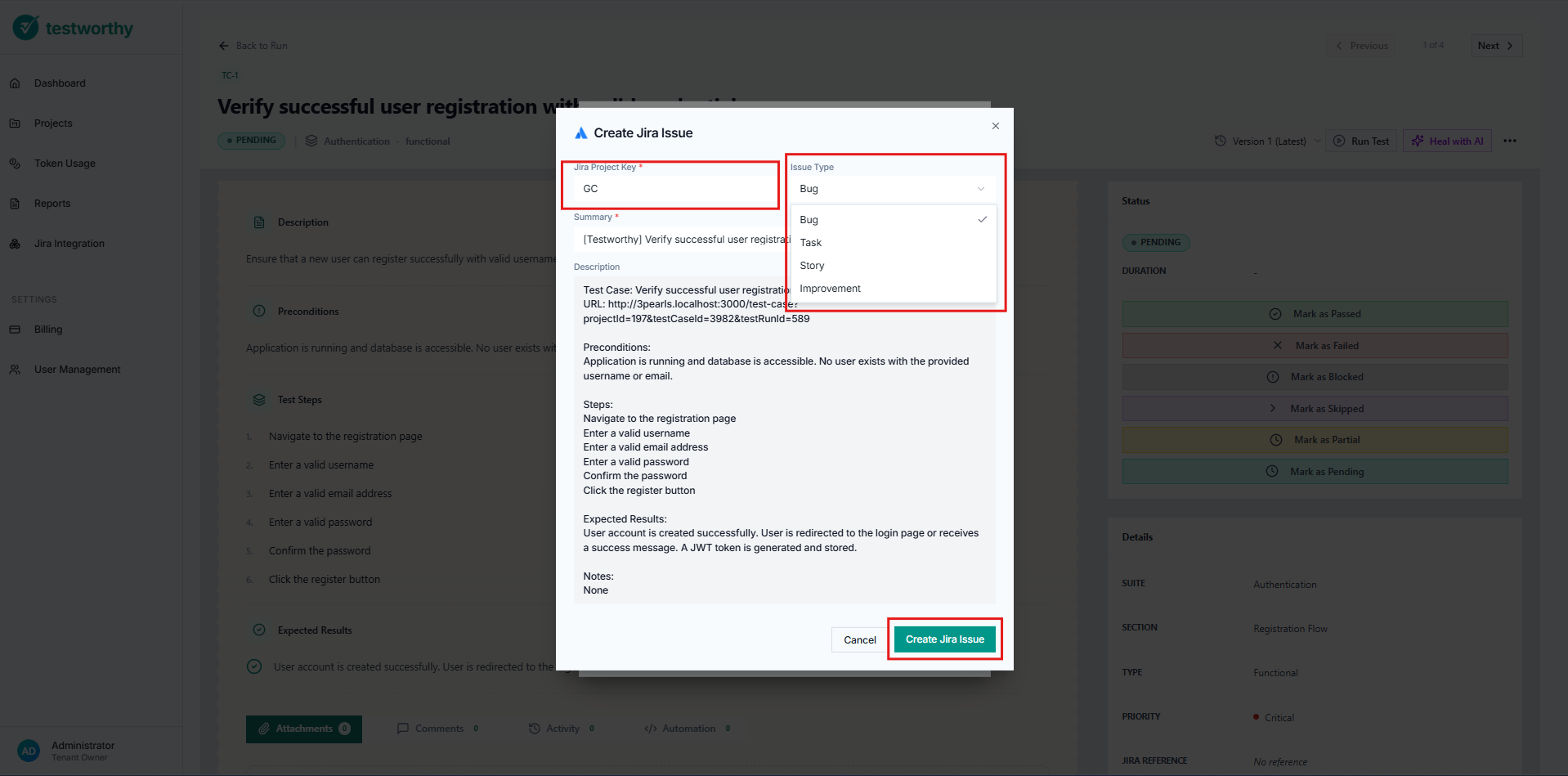Click the Atlassian logo in the dialog title

point(581,133)
